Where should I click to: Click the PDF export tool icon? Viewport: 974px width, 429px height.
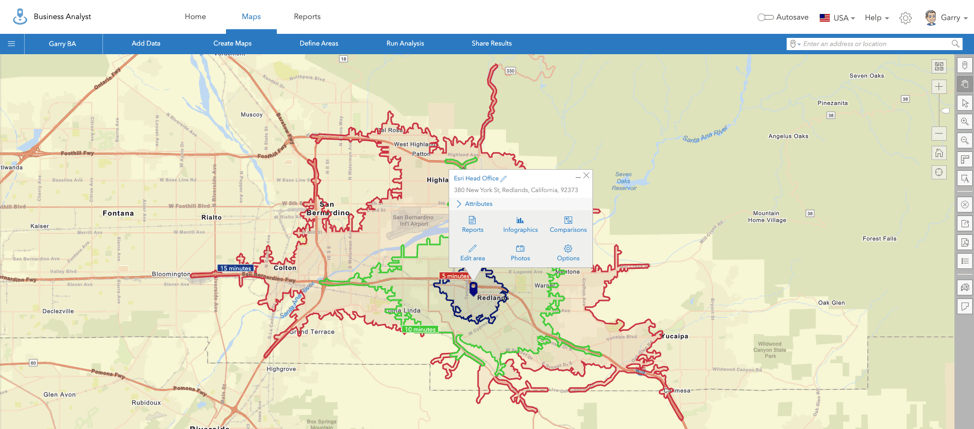965,242
